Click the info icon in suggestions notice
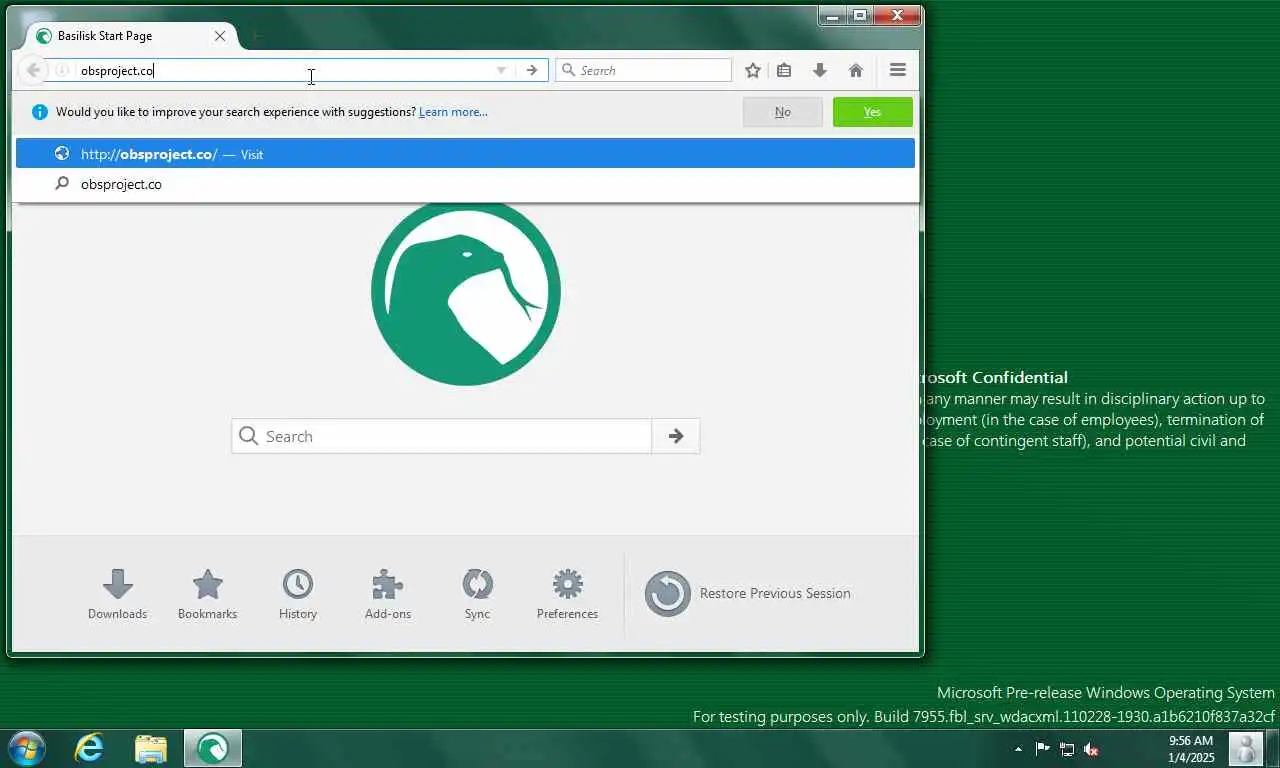 pyautogui.click(x=40, y=112)
